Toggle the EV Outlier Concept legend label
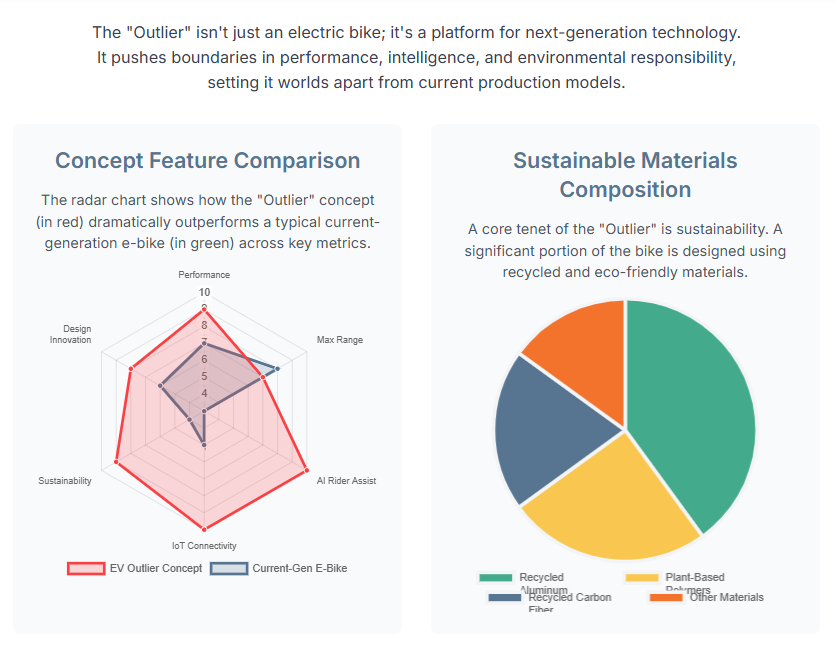The width and height of the screenshot is (835, 650). [x=155, y=568]
